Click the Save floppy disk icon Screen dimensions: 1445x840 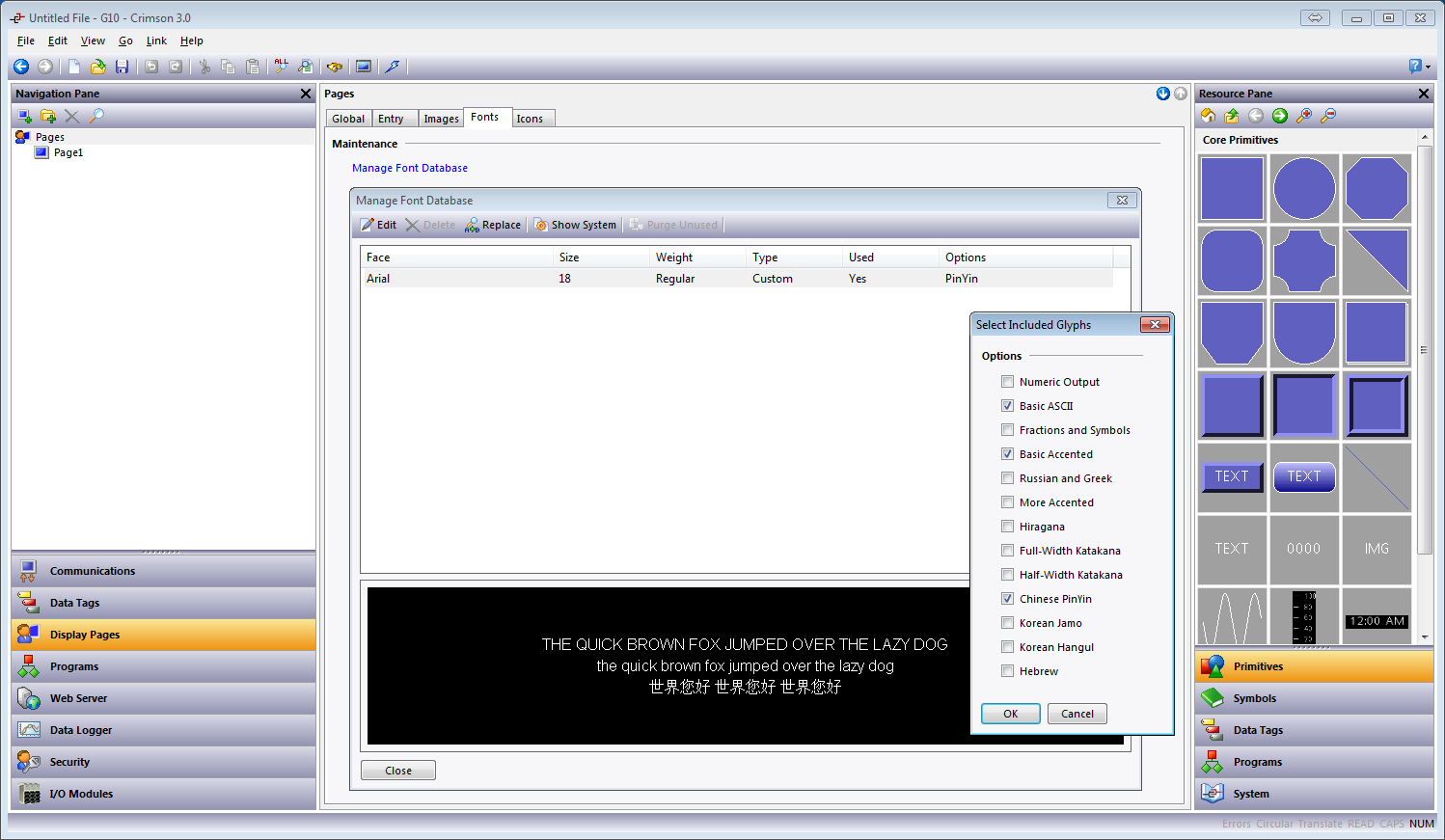click(123, 67)
